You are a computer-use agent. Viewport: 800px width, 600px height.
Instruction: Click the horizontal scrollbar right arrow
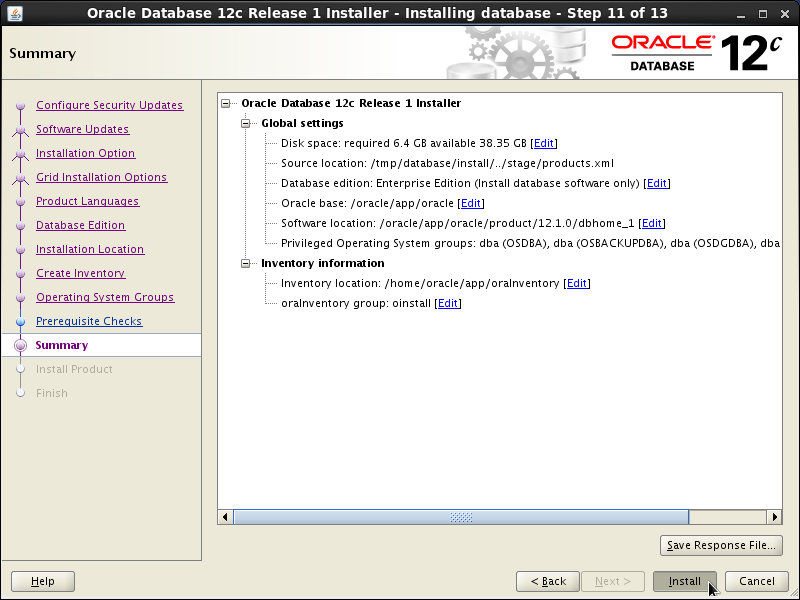pos(774,517)
